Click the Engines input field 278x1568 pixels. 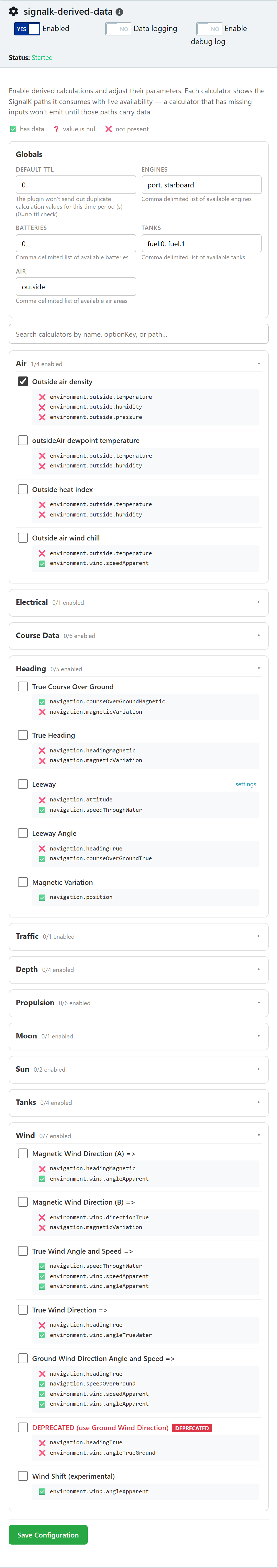click(x=201, y=185)
